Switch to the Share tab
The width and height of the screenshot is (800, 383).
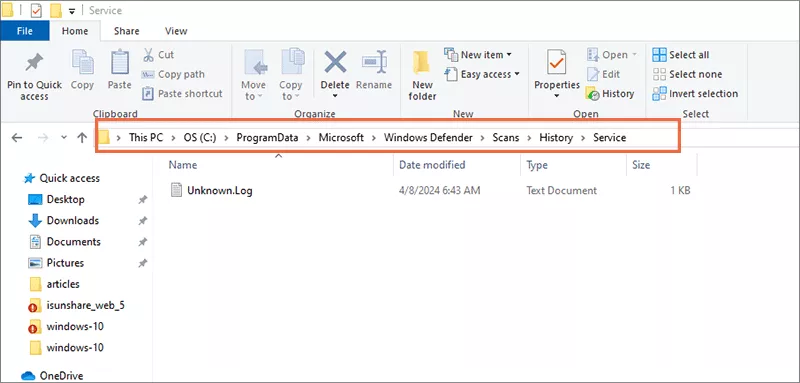point(127,31)
